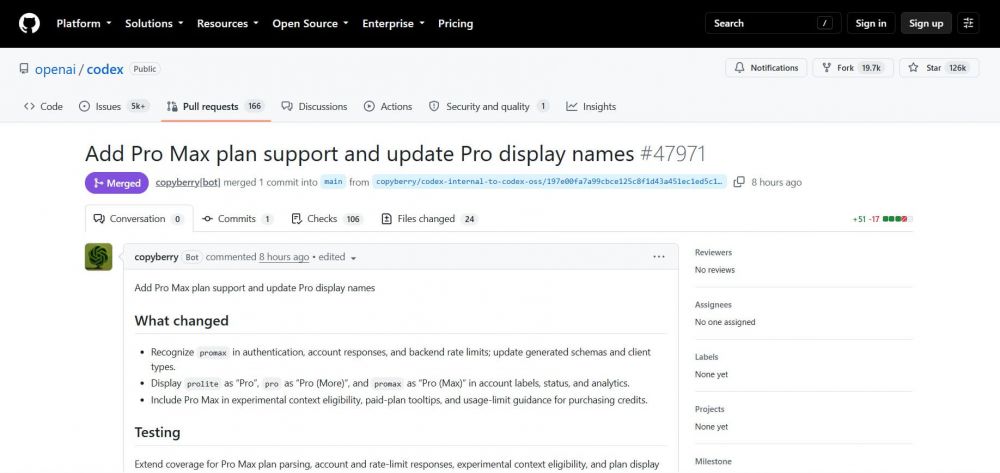Select the Commits tab
The width and height of the screenshot is (1000, 473).
point(237,219)
